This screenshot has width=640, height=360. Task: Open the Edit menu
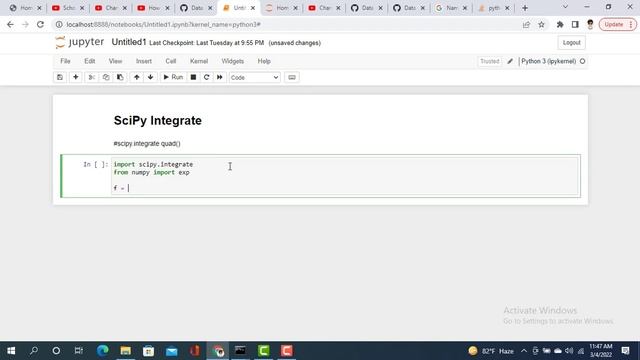pos(90,61)
